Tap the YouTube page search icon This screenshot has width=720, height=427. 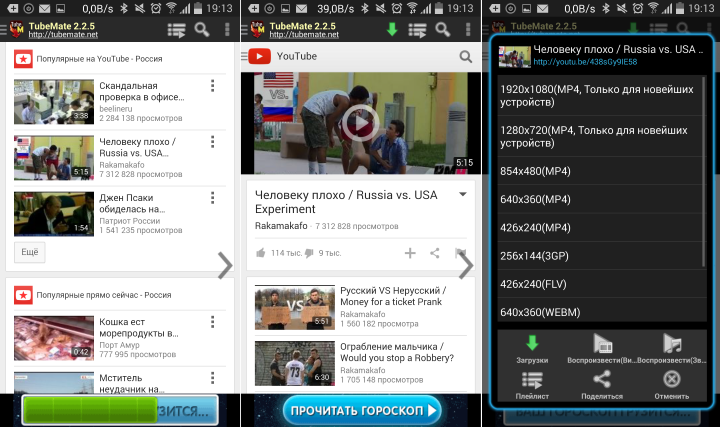tap(466, 56)
